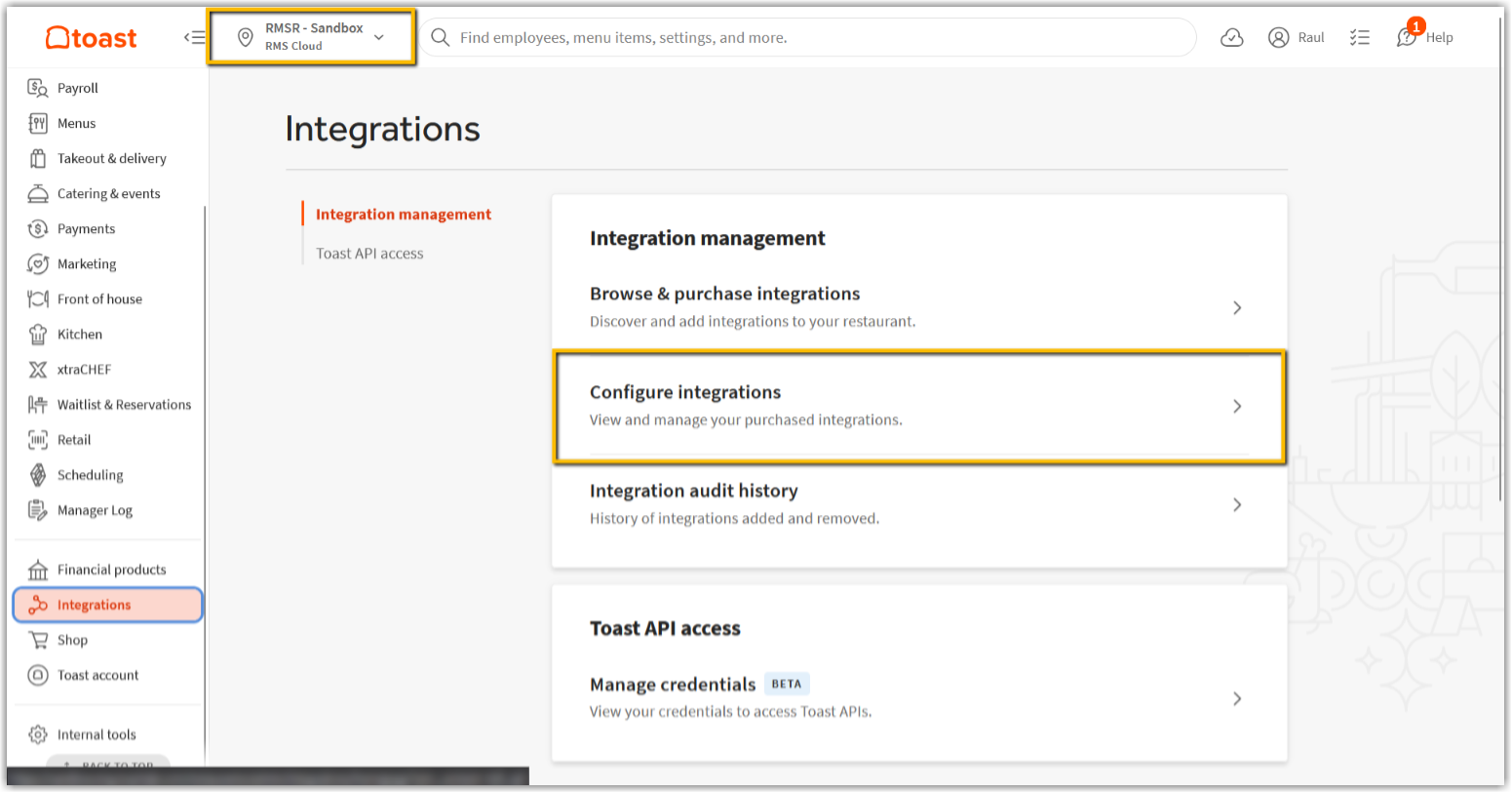
Task: Focus the Find employees search field
Action: (807, 37)
